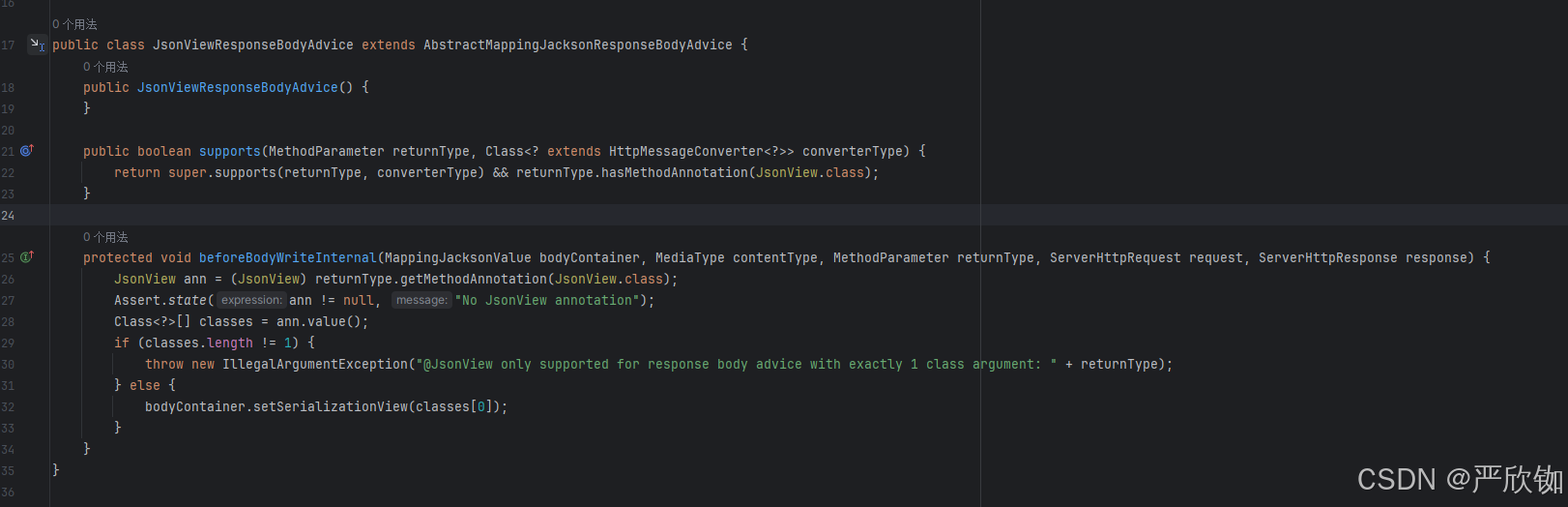Open the usages hint above the JsonViewResponseBodyAdvice constructor
This screenshot has width=1568, height=507.
click(x=105, y=67)
